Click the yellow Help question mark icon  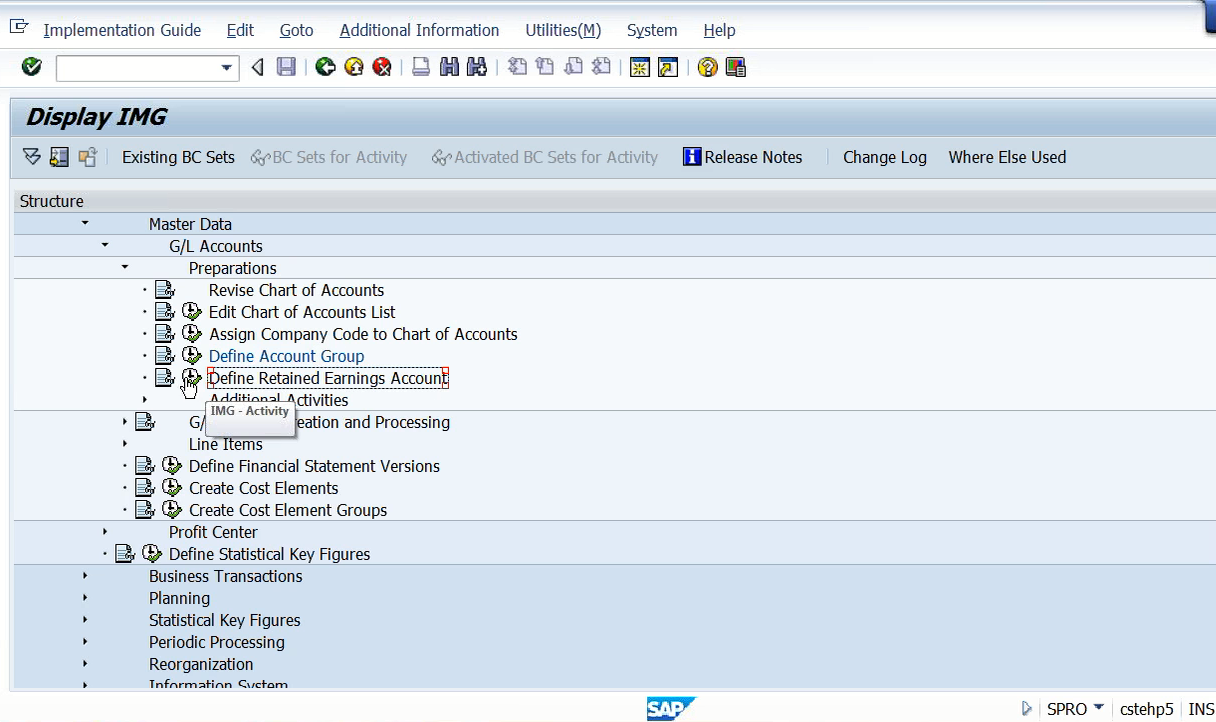708,67
